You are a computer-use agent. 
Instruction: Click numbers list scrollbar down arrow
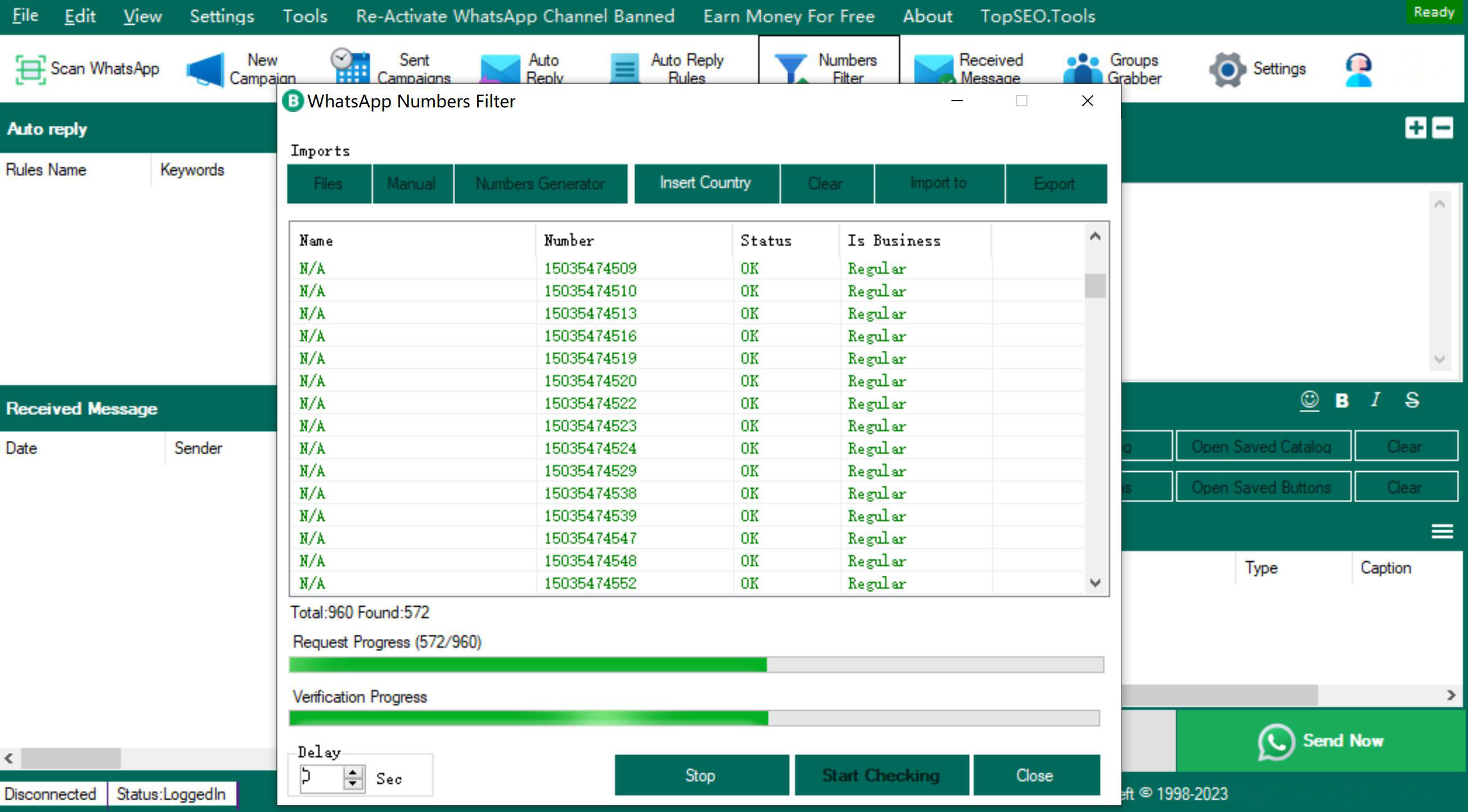tap(1095, 583)
